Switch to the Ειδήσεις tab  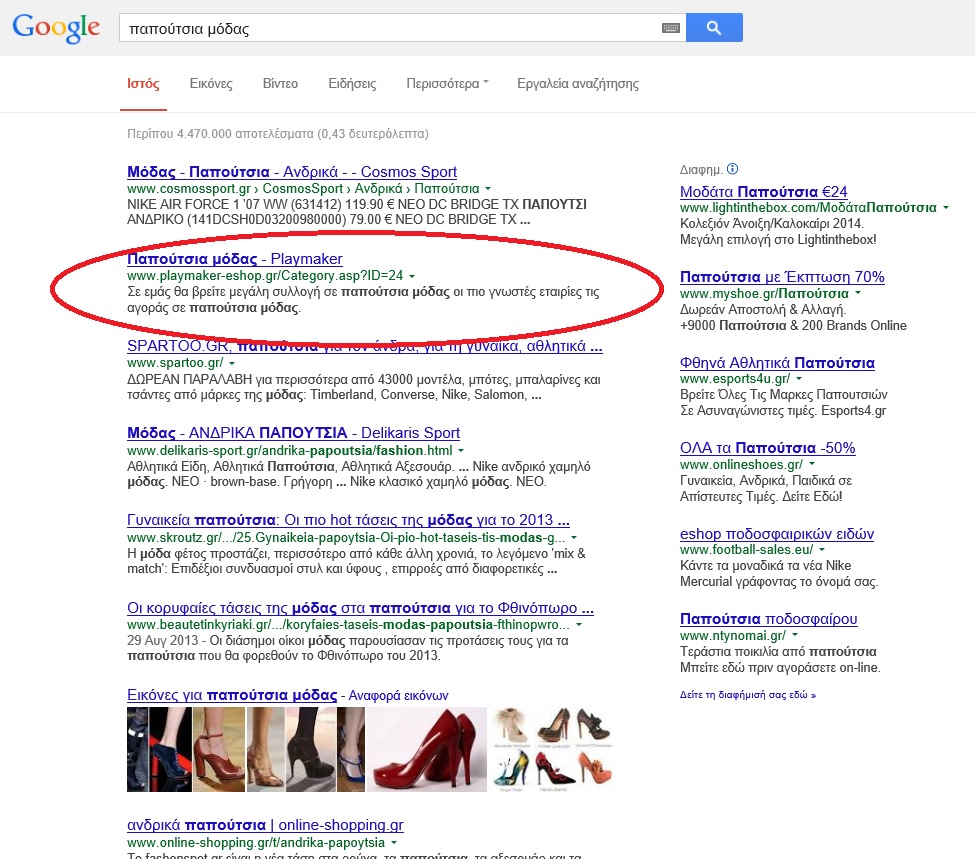(352, 84)
